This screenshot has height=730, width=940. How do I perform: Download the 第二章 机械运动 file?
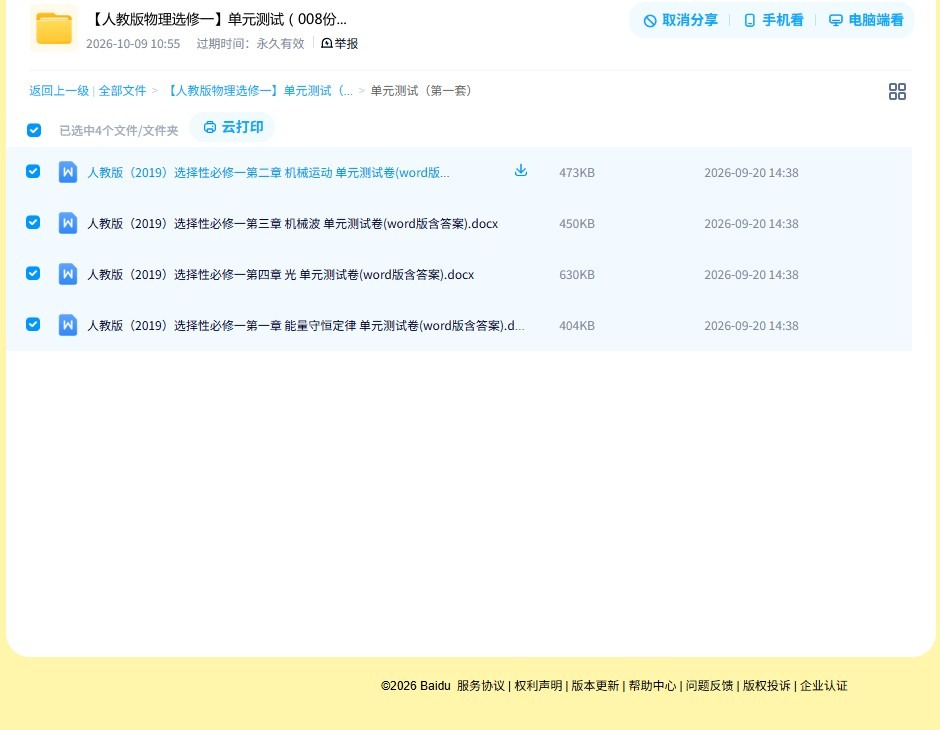click(521, 171)
